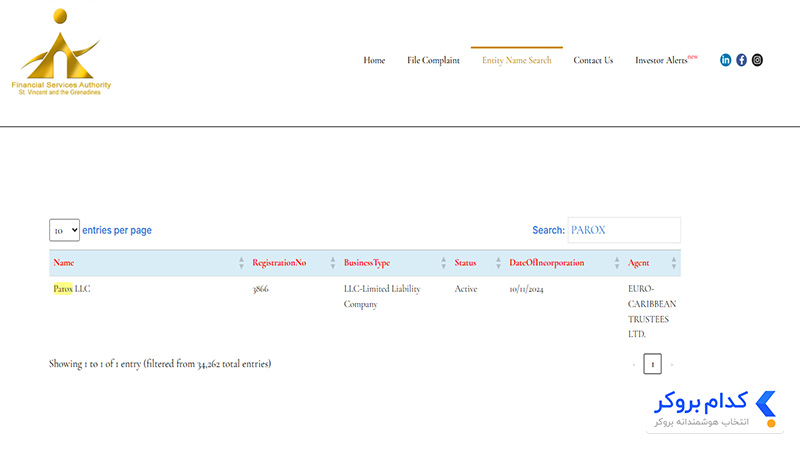This screenshot has height=450, width=800.
Task: Select Entity Name Search tab
Action: coord(517,60)
